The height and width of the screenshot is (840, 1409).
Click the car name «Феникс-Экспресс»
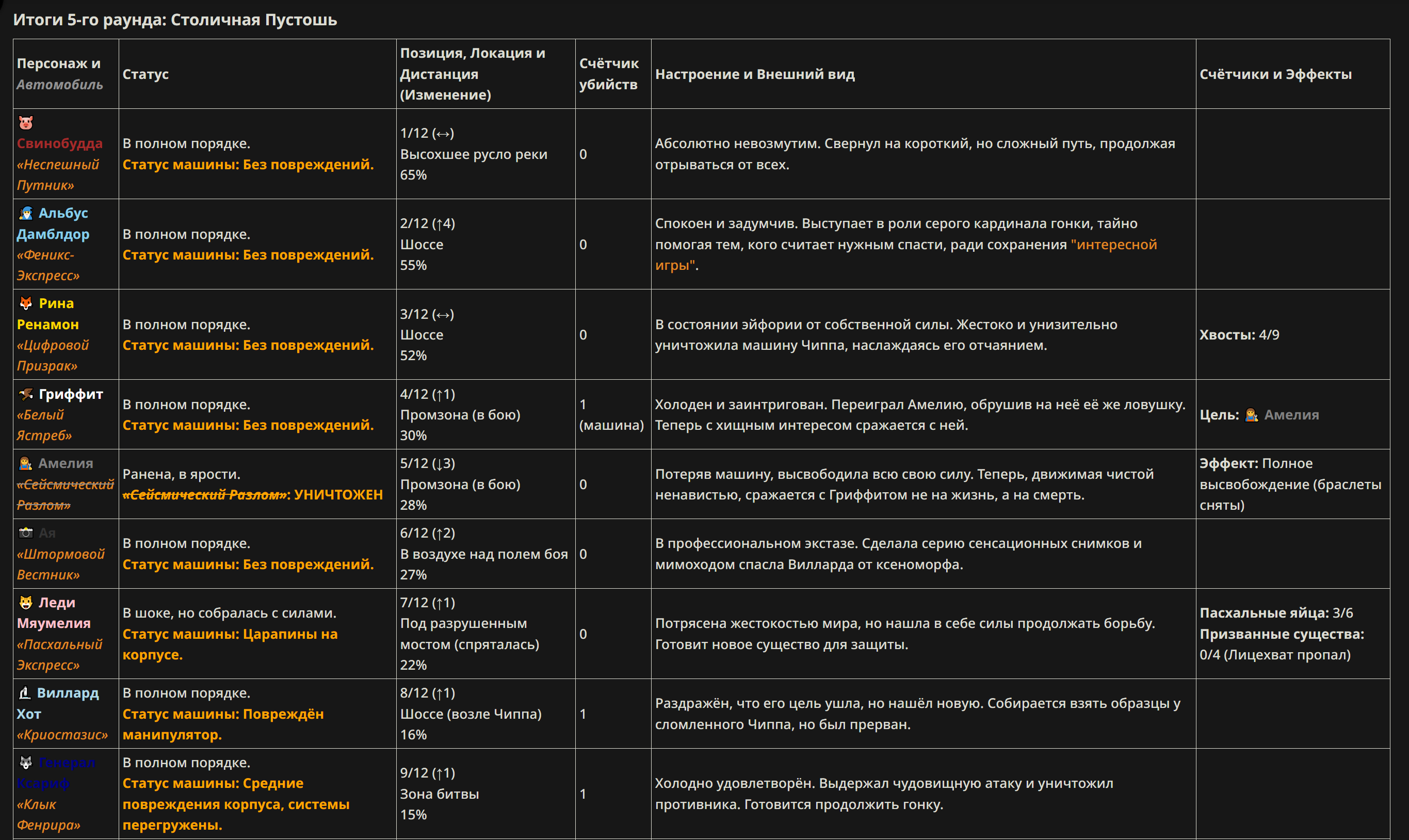[48, 265]
